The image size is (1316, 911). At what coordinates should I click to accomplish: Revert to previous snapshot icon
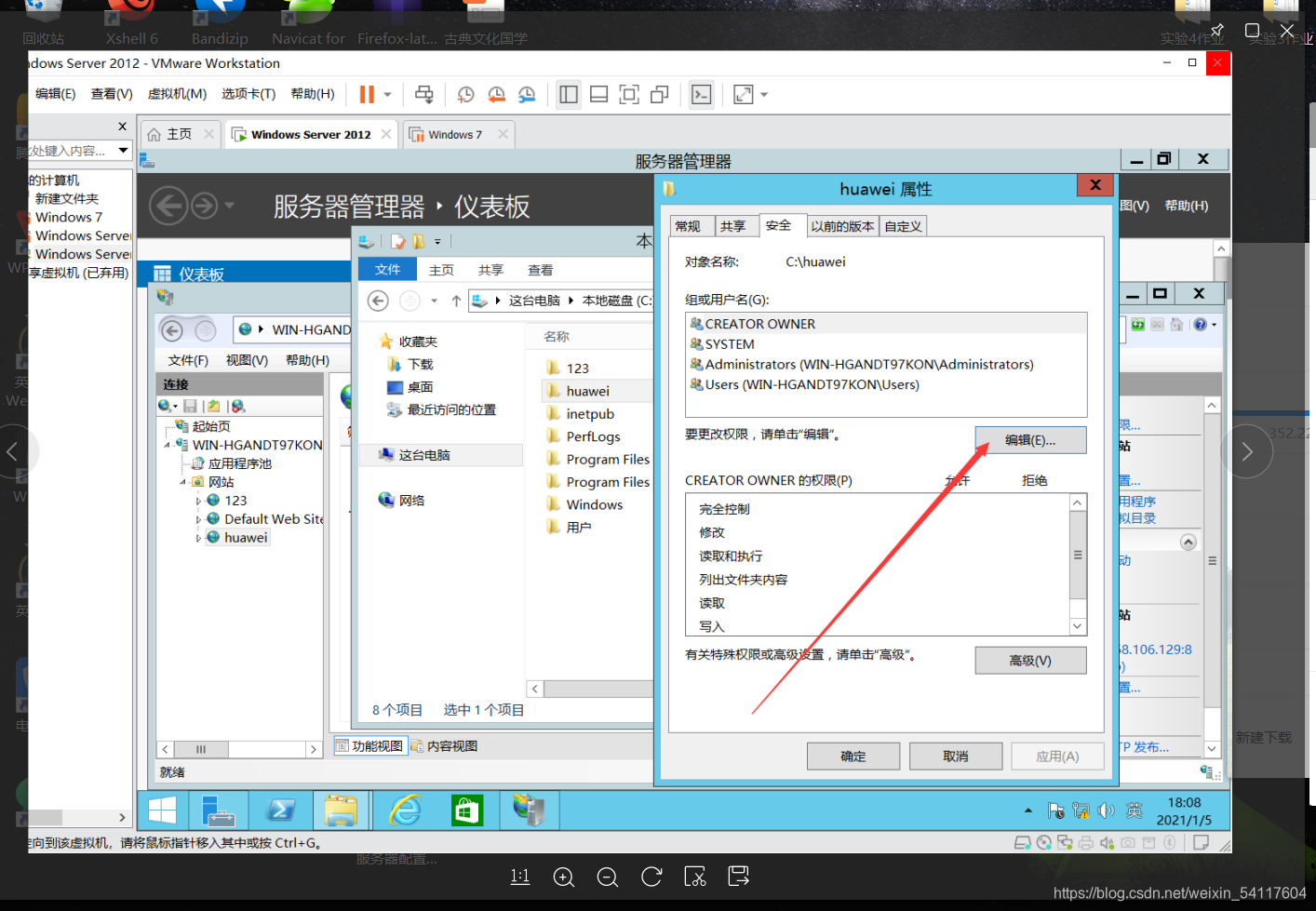(497, 94)
